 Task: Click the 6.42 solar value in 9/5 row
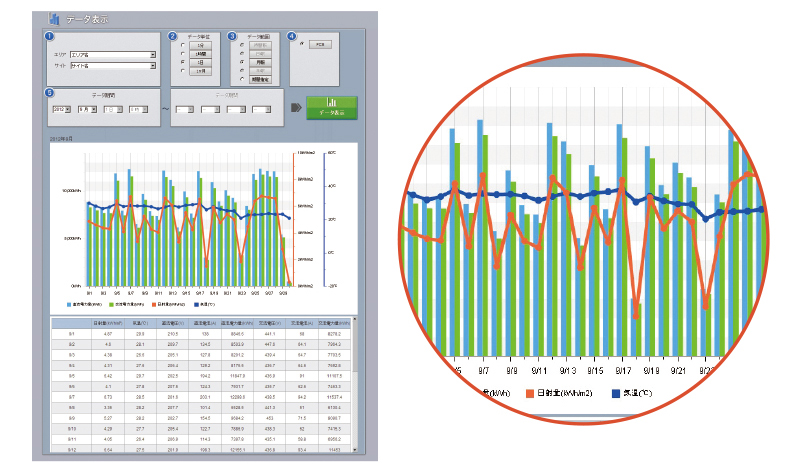tap(108, 376)
